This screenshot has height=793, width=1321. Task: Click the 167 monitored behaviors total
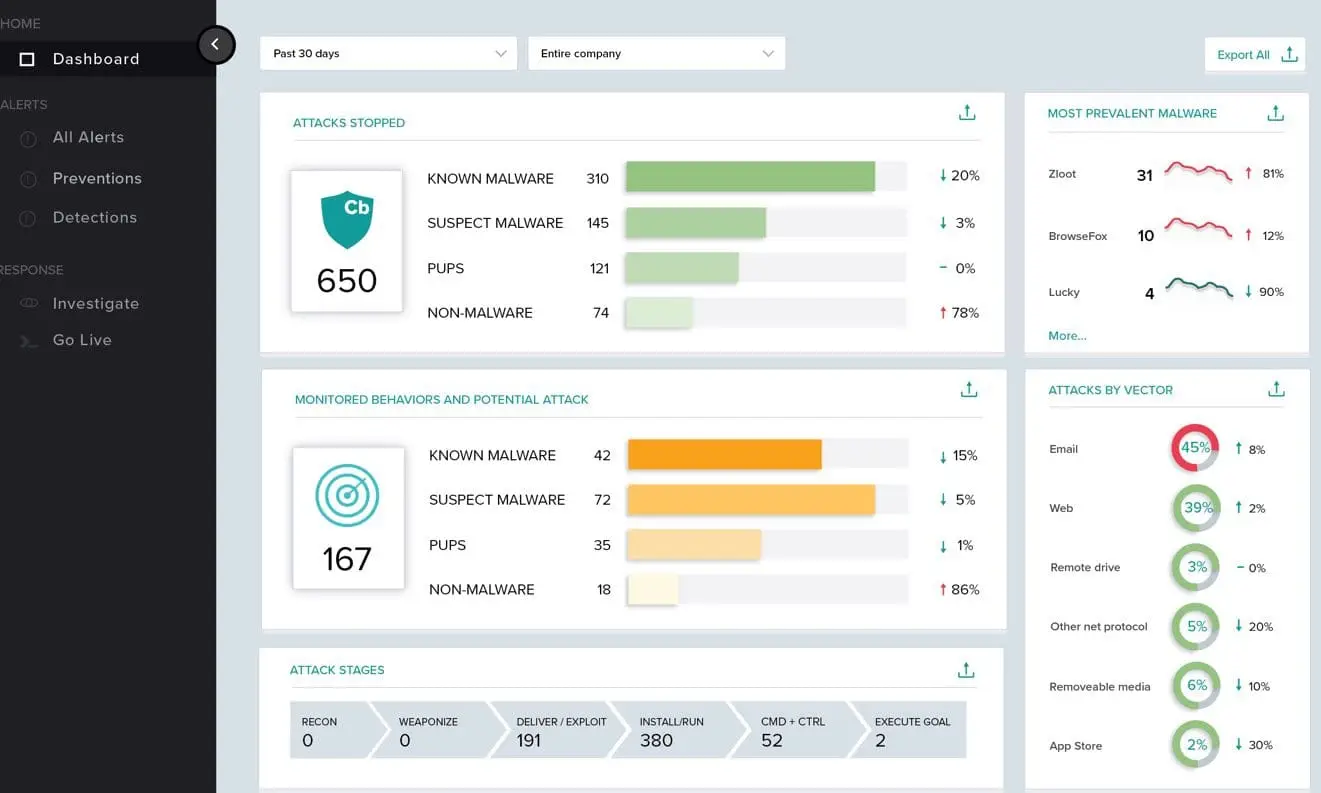(347, 558)
